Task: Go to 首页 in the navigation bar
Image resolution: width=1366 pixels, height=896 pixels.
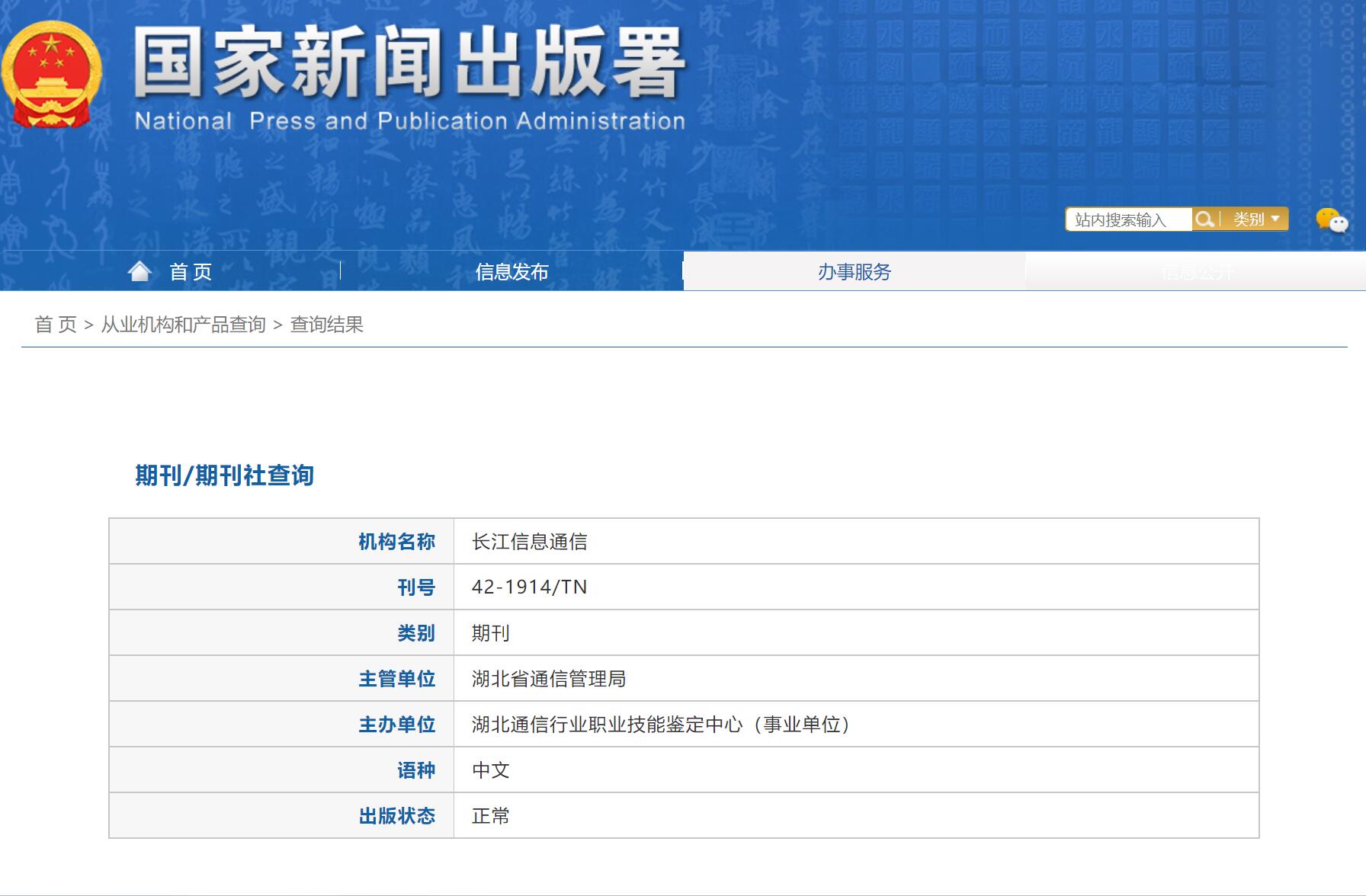Action: pyautogui.click(x=191, y=272)
